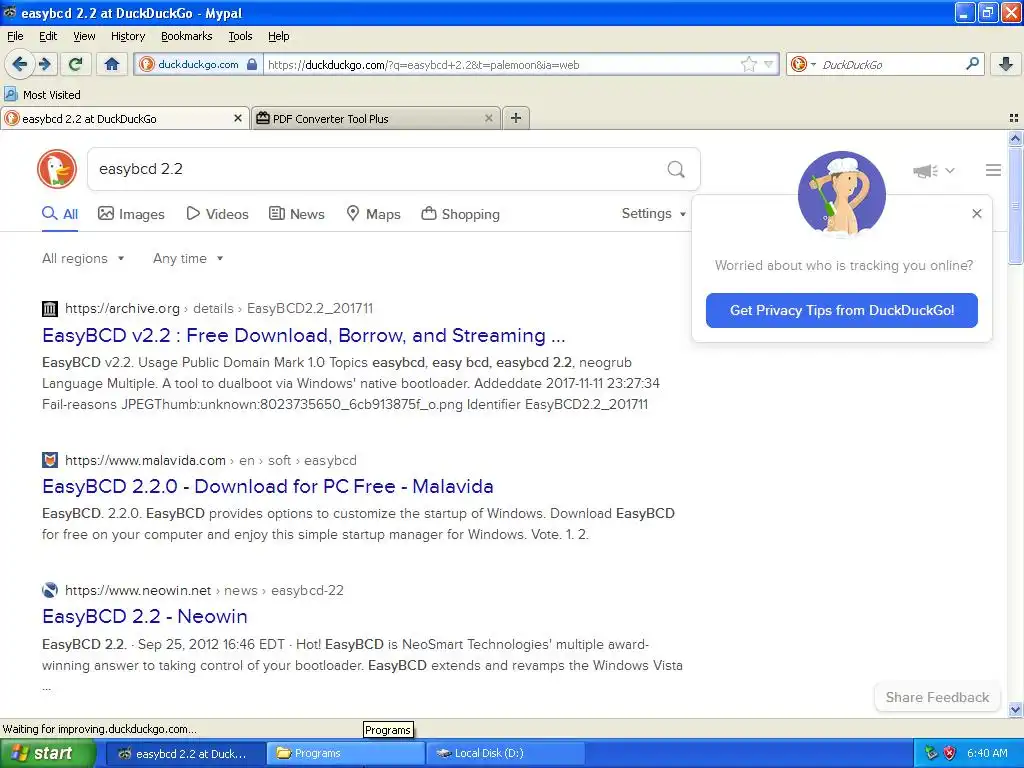Open Programs folder from taskbar

(x=346, y=753)
